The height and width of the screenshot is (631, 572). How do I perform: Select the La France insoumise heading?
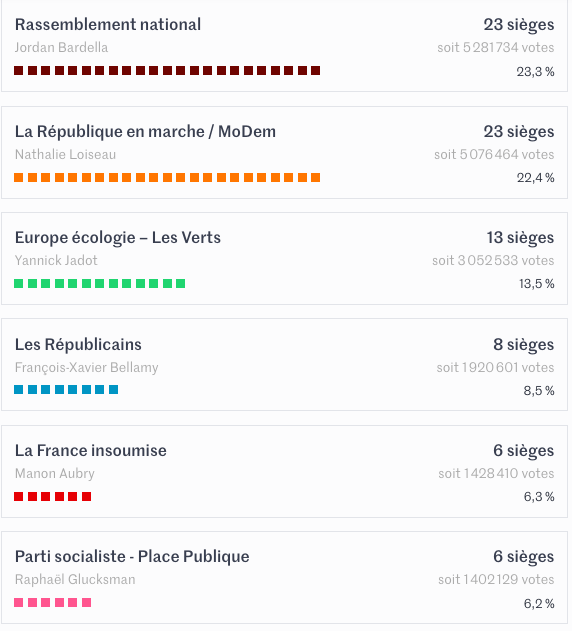[x=91, y=451]
